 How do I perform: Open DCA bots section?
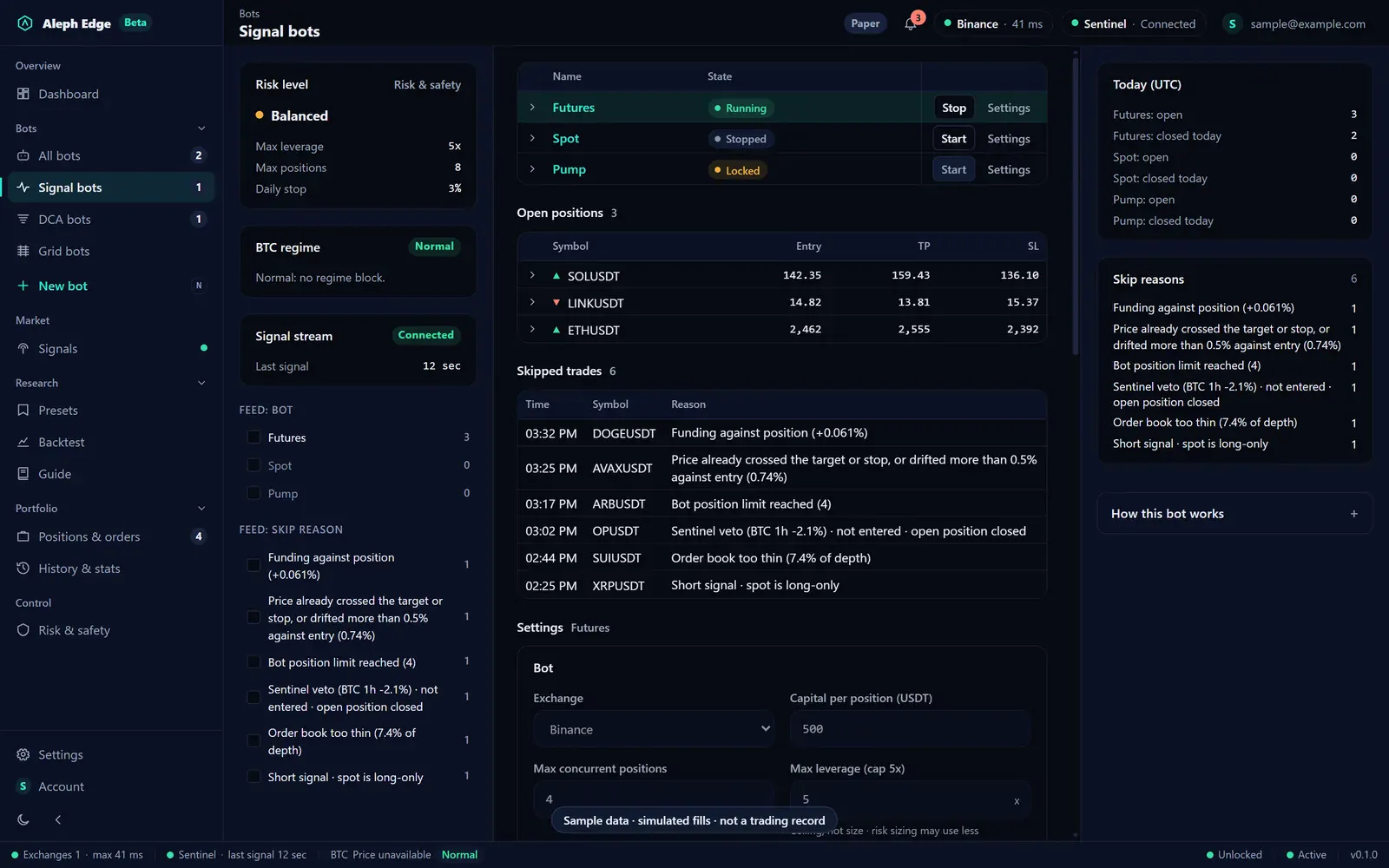(x=111, y=220)
